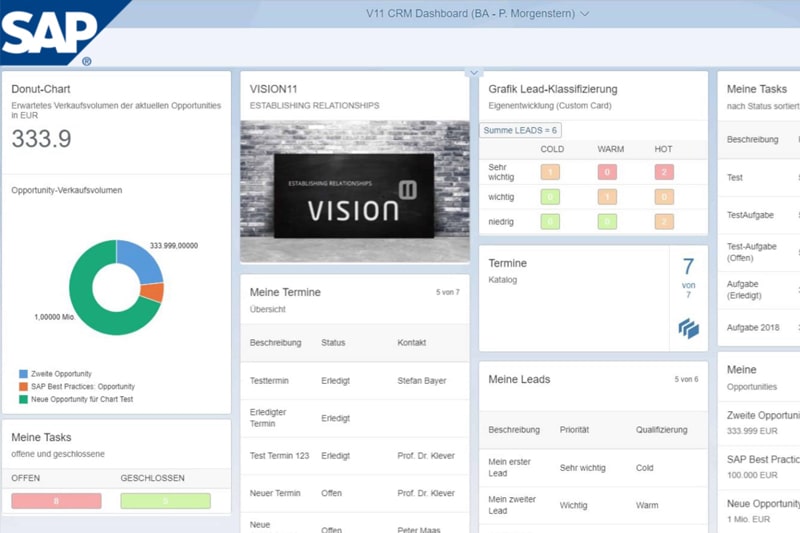The width and height of the screenshot is (800, 533).
Task: Click Sehr wichtig WARM count badge
Action: (x=607, y=172)
